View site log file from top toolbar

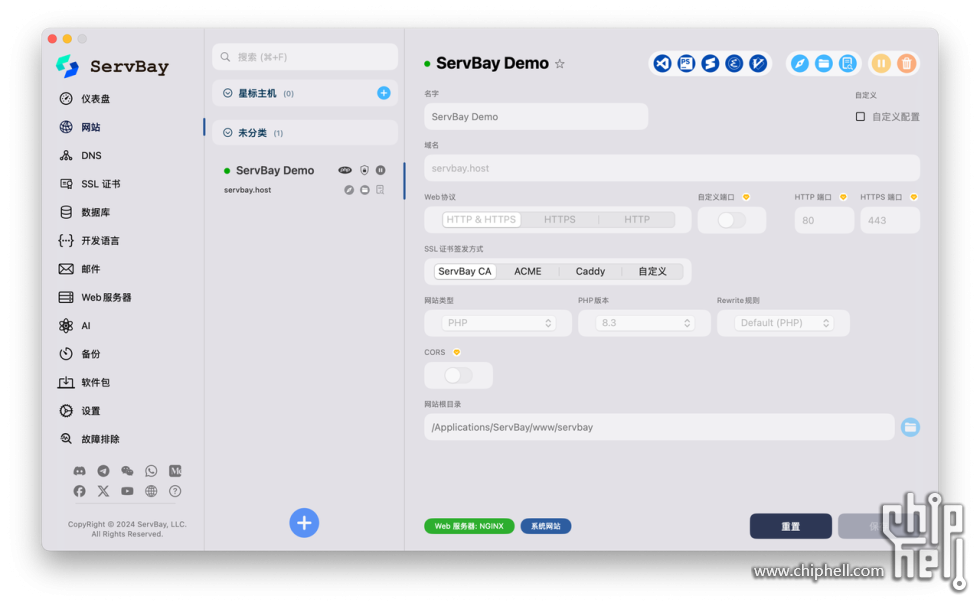click(848, 63)
